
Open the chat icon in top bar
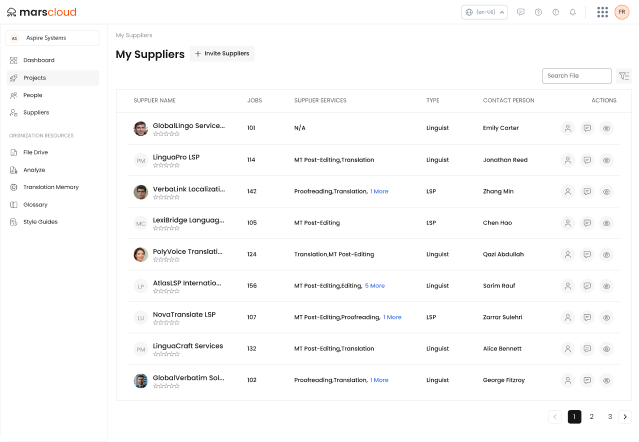520,12
